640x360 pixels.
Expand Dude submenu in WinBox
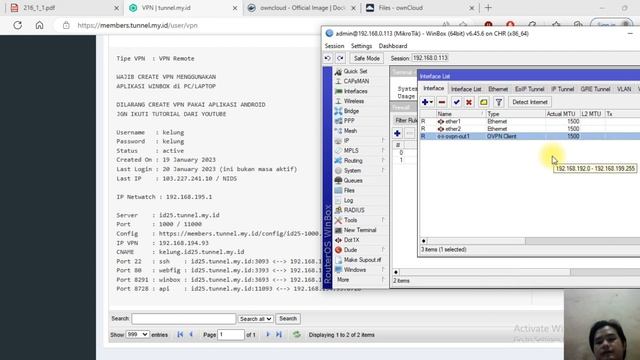click(x=359, y=250)
